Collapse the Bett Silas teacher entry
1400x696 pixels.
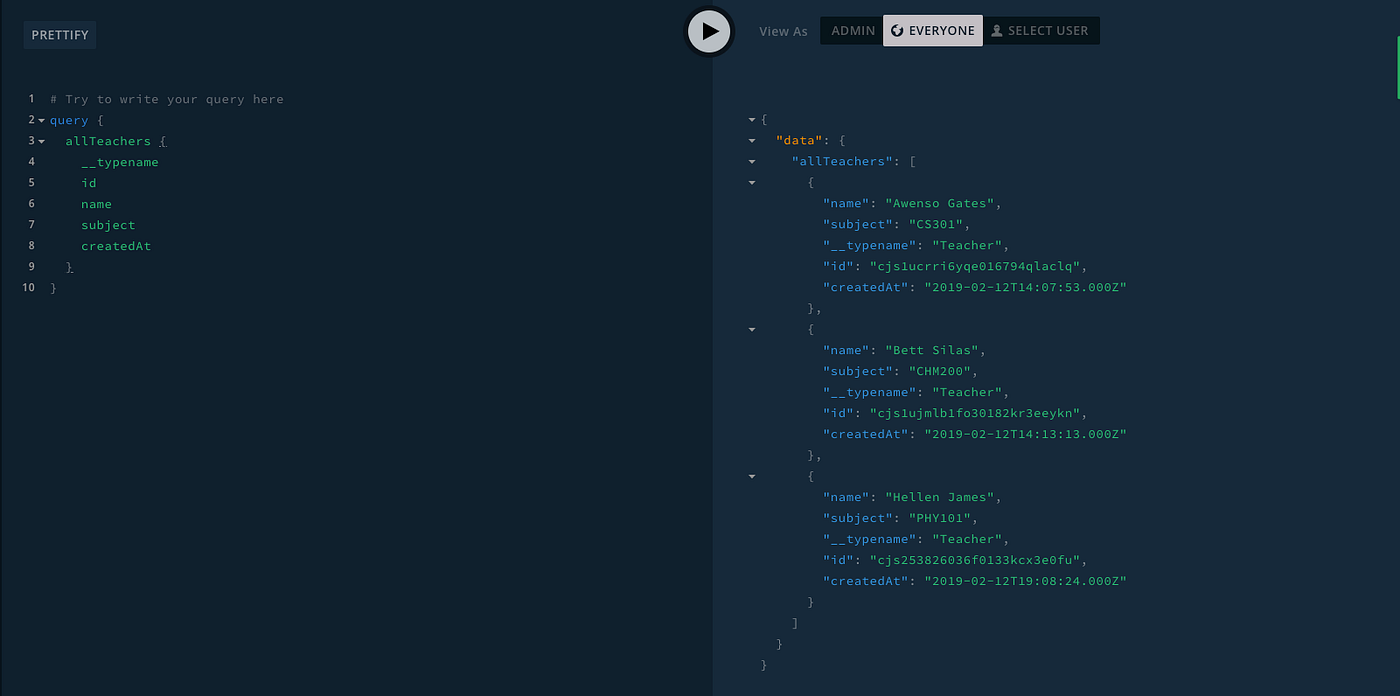pos(752,329)
